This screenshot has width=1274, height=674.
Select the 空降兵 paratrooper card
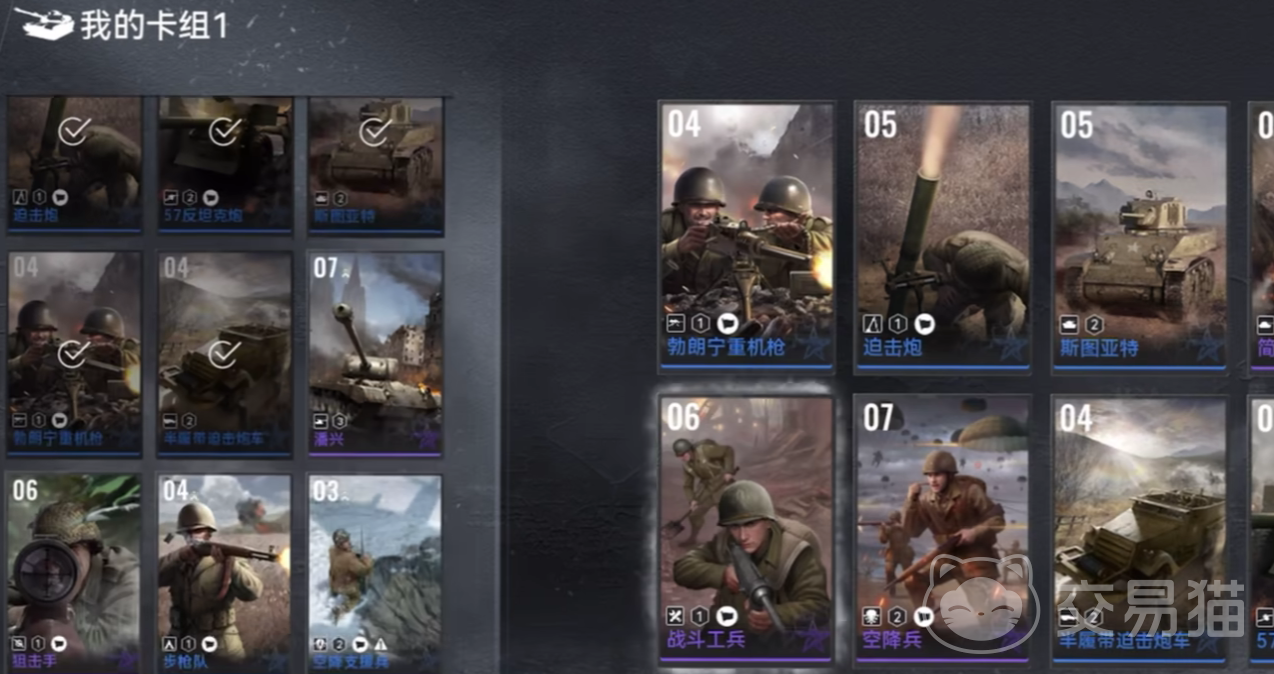coord(943,528)
